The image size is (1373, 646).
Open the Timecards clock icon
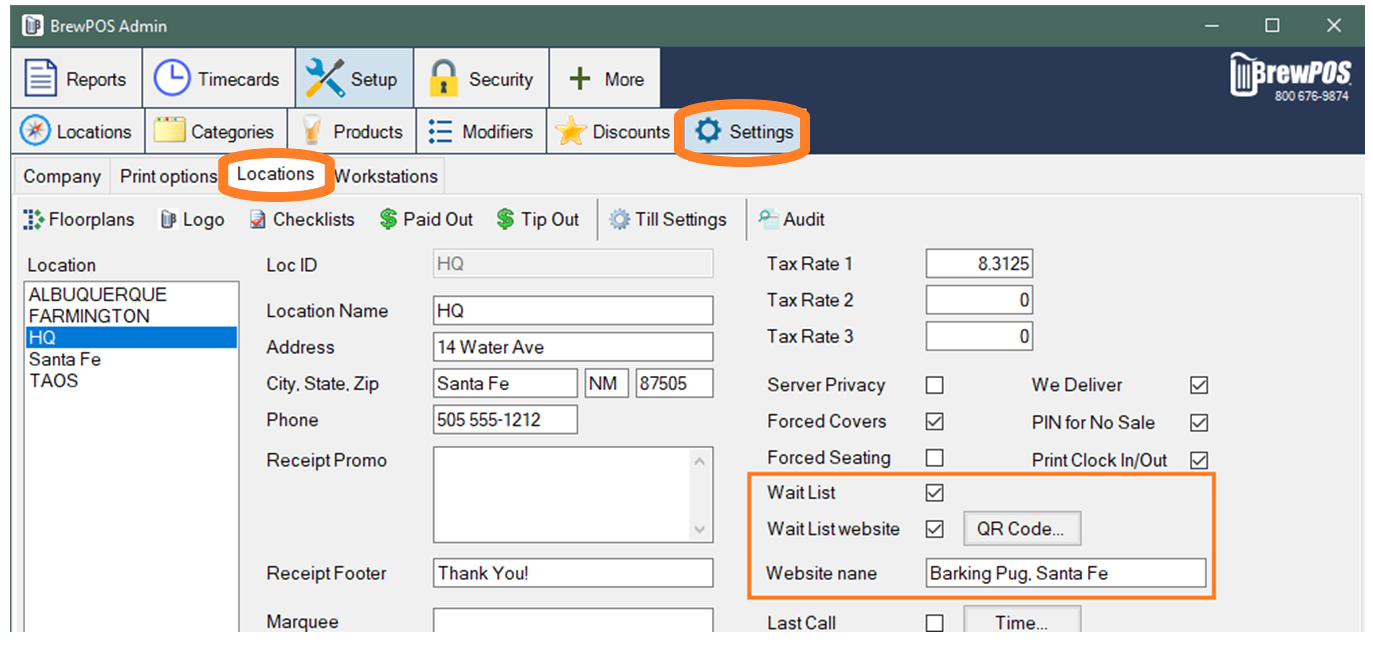coord(172,79)
